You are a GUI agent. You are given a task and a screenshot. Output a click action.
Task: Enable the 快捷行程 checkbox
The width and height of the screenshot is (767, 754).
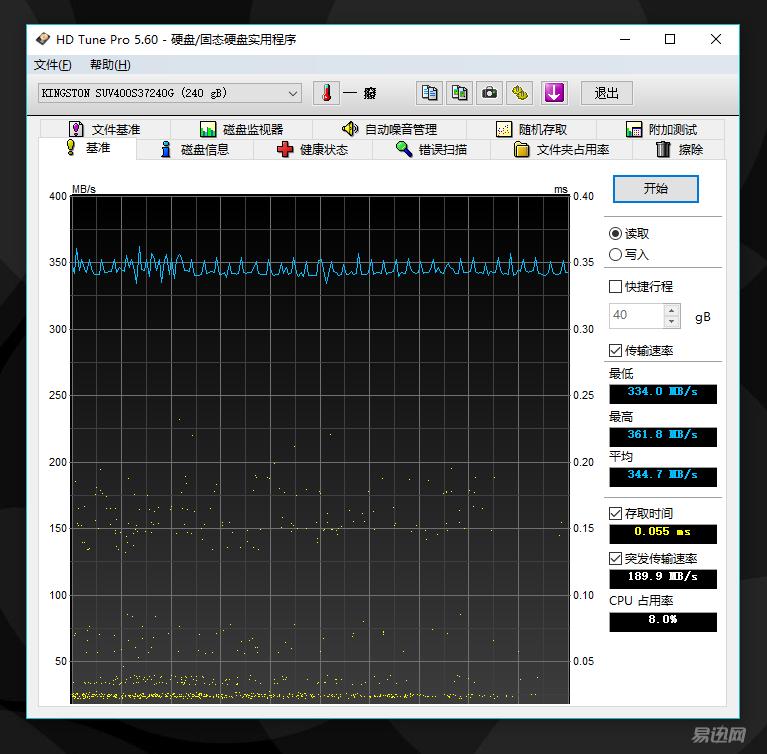(616, 287)
